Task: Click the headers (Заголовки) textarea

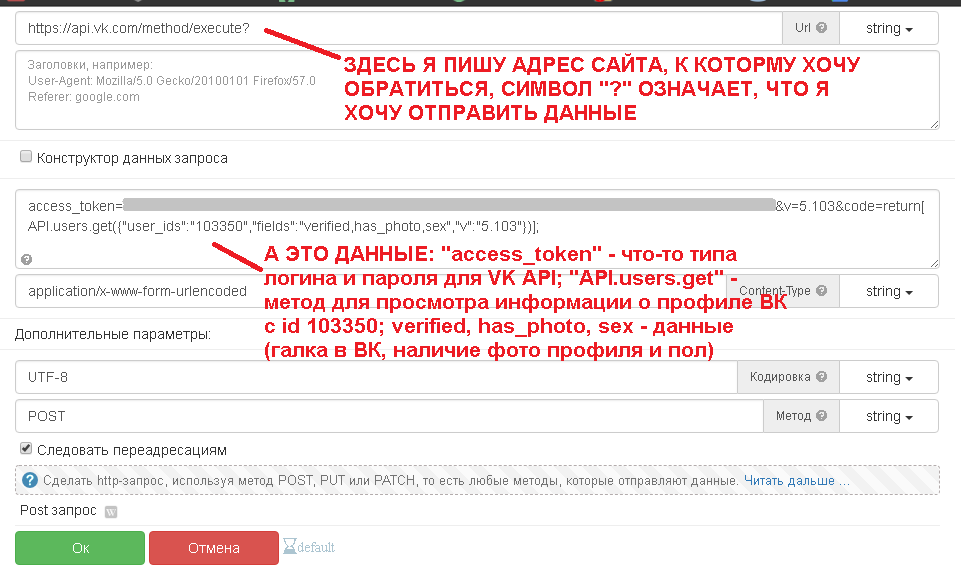Action: [477, 90]
